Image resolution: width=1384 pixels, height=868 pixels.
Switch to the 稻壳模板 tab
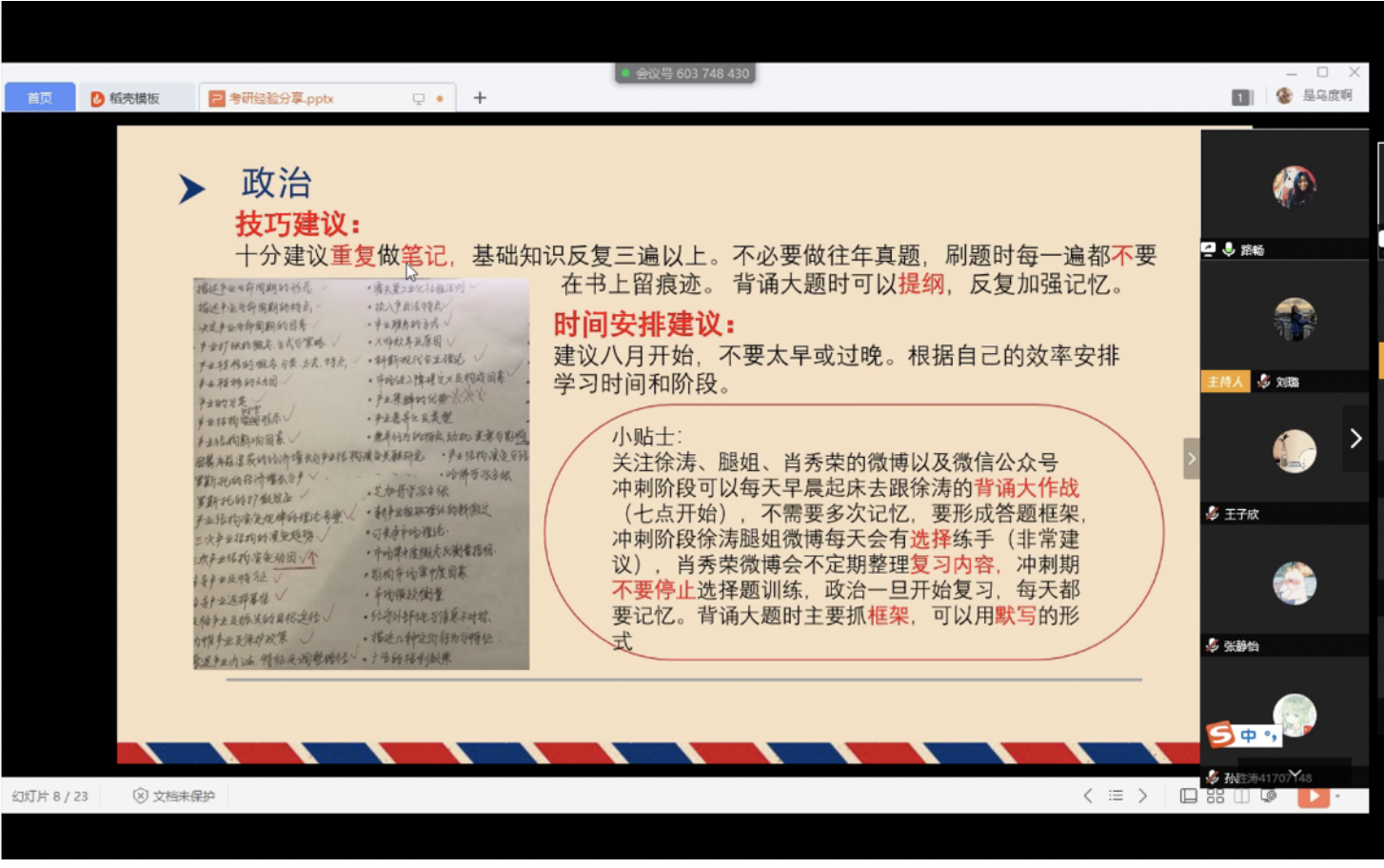(x=126, y=98)
